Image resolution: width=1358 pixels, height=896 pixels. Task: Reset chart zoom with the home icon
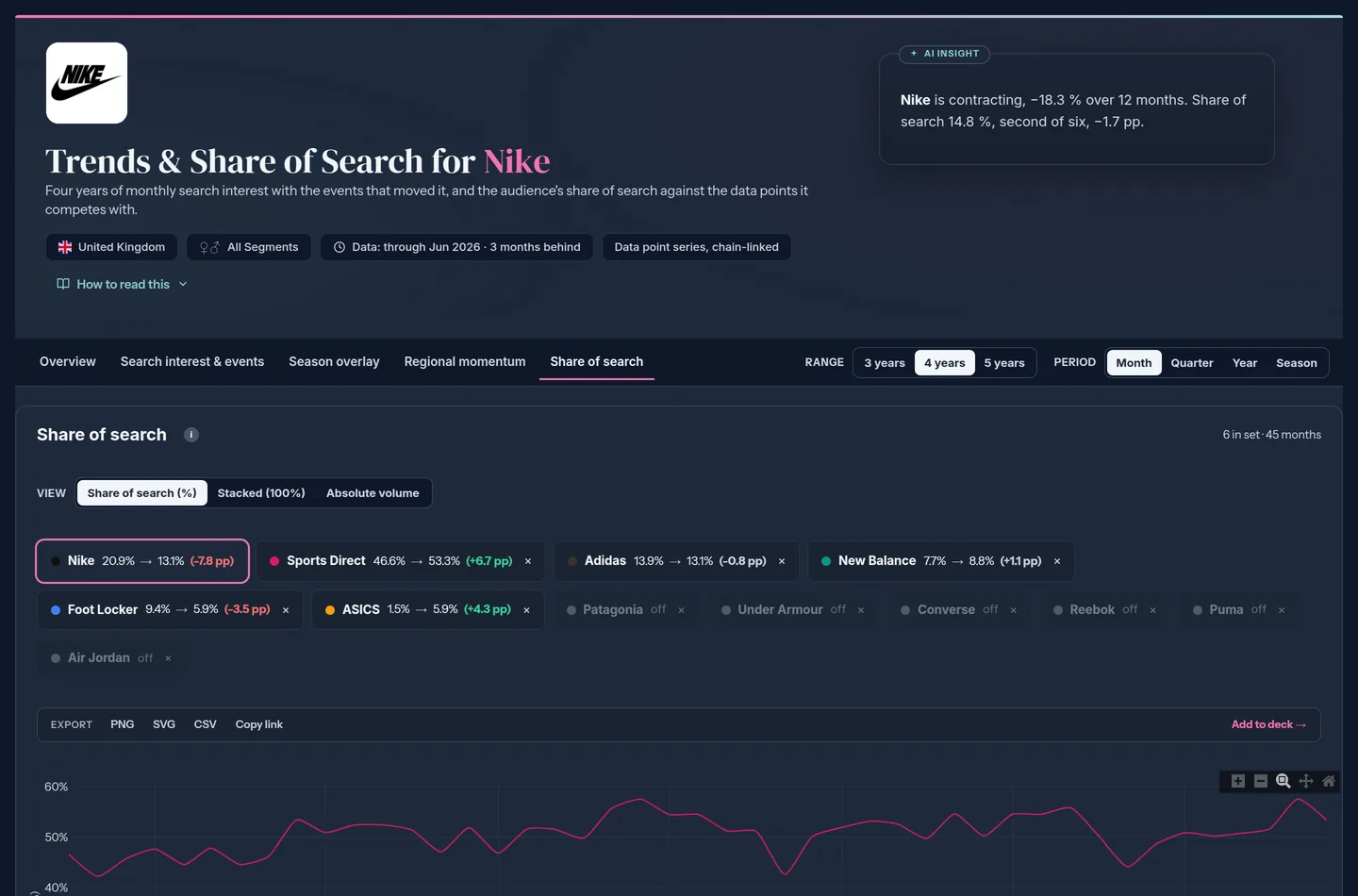(x=1329, y=781)
